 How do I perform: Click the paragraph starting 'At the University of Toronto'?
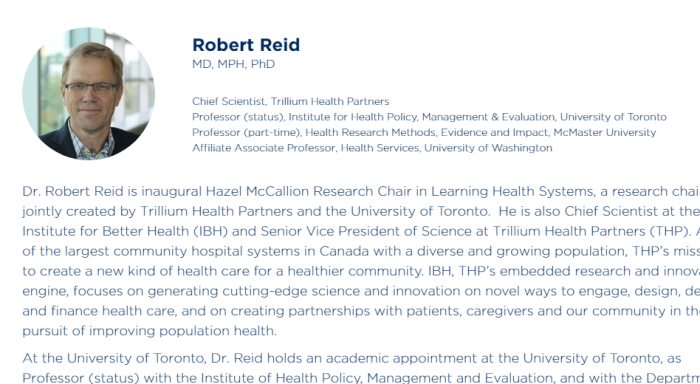click(361, 368)
